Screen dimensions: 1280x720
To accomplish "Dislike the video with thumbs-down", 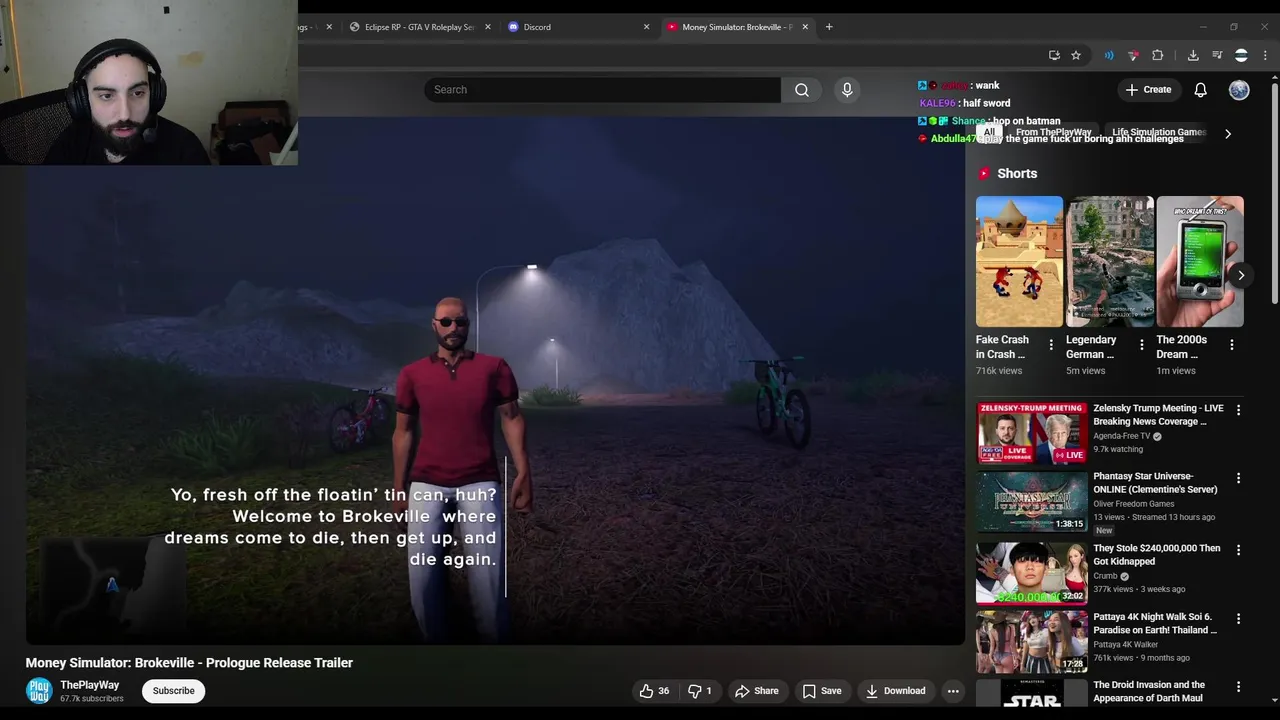I will click(x=700, y=691).
